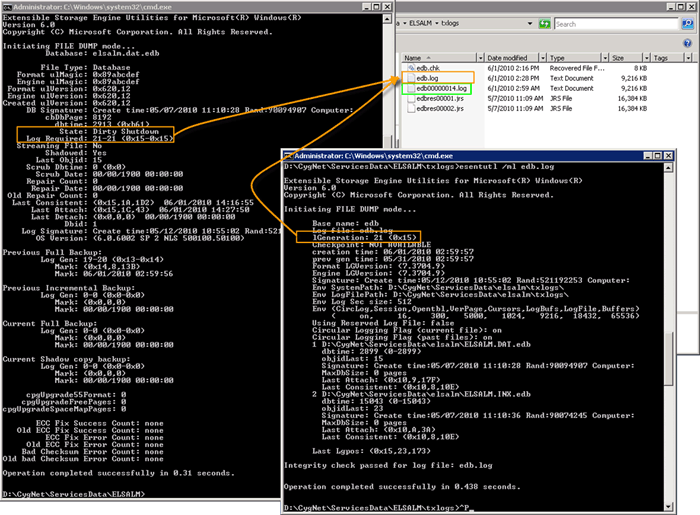Expand breadcrumb arrow before txlogs
This screenshot has height=515, width=700.
coord(437,23)
